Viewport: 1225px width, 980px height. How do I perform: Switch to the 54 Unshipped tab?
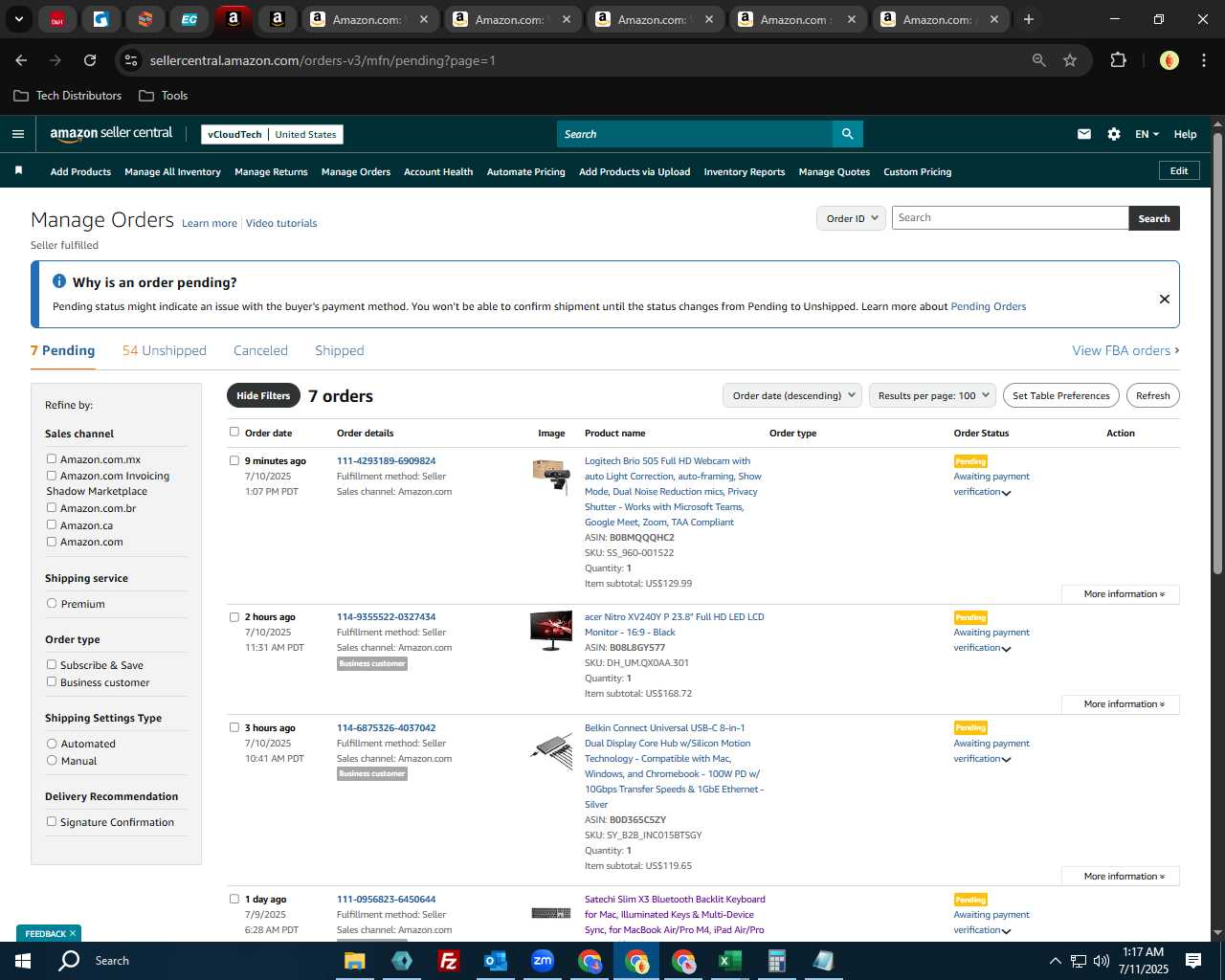point(165,350)
